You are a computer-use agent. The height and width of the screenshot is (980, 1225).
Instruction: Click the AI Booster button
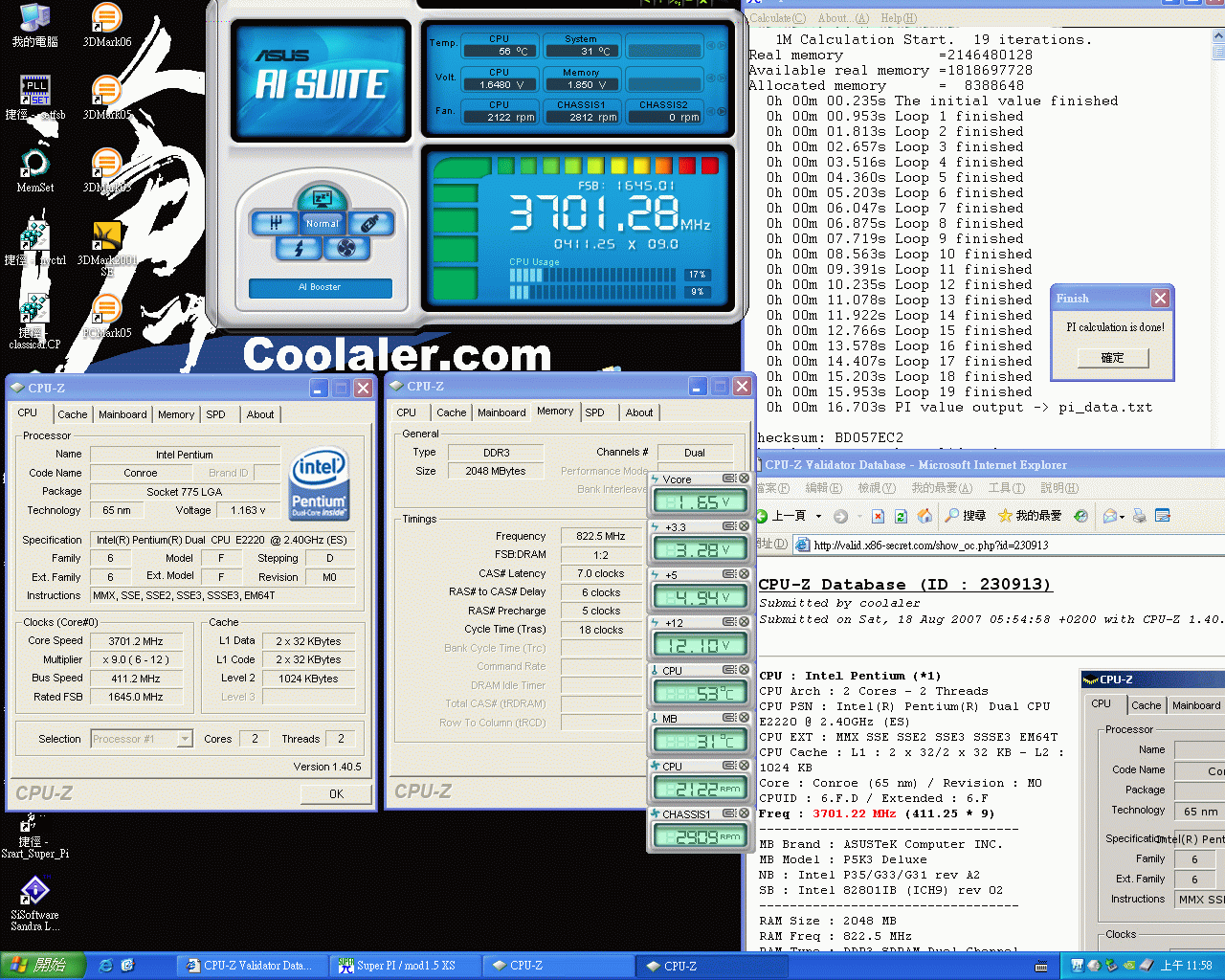[x=320, y=287]
